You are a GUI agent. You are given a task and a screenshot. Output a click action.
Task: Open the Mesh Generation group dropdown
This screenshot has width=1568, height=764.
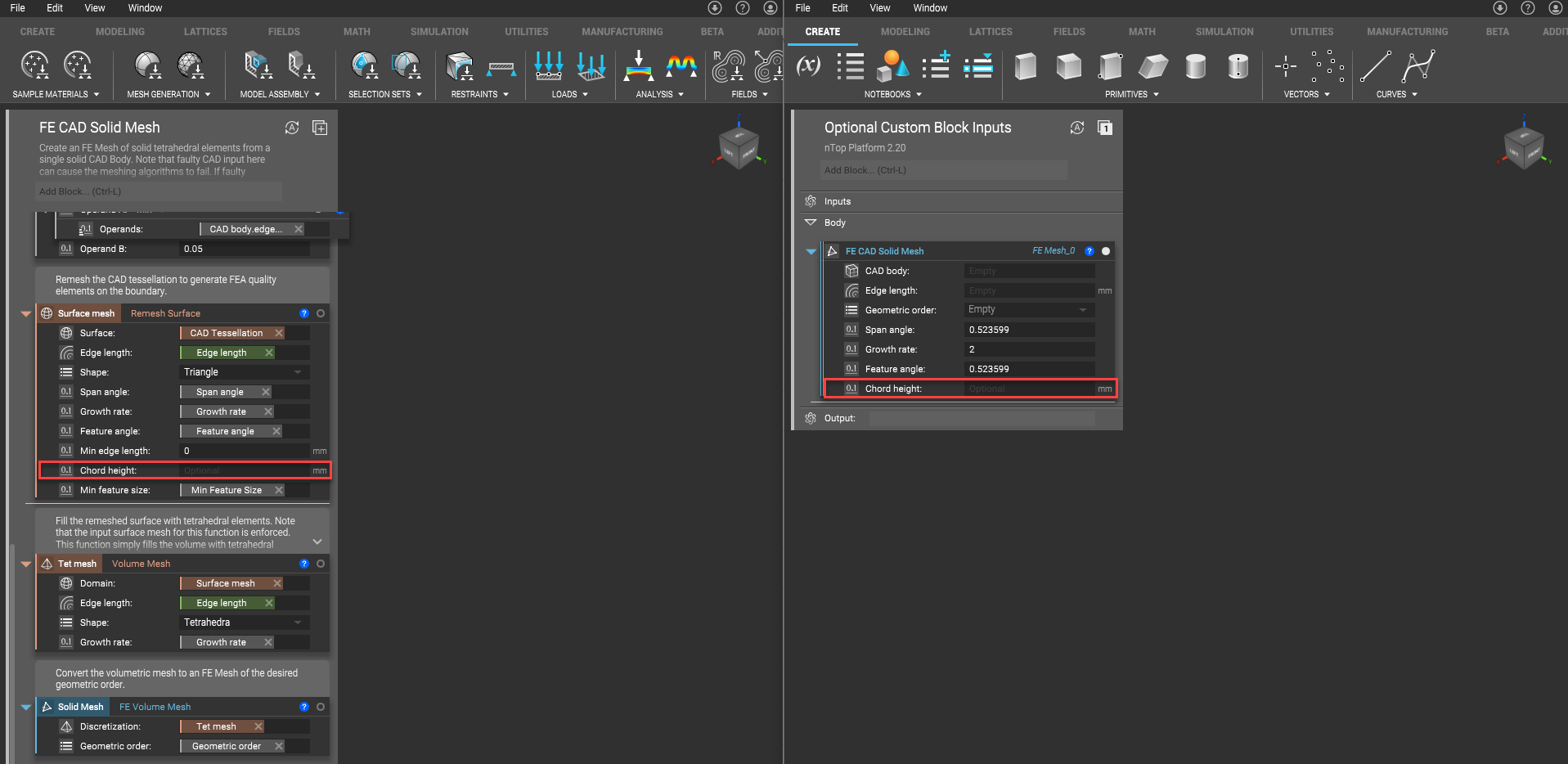click(x=168, y=94)
